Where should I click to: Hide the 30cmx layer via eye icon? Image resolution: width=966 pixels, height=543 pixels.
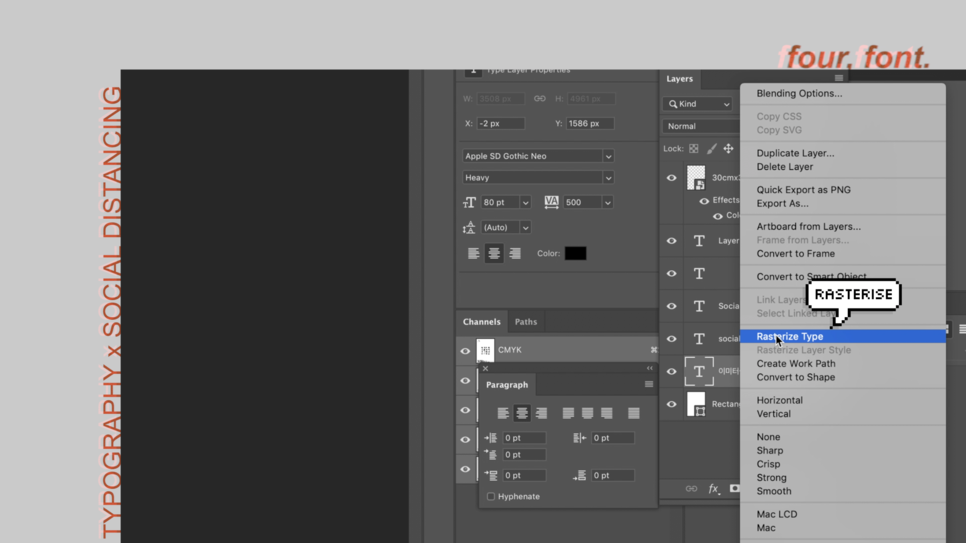(672, 178)
